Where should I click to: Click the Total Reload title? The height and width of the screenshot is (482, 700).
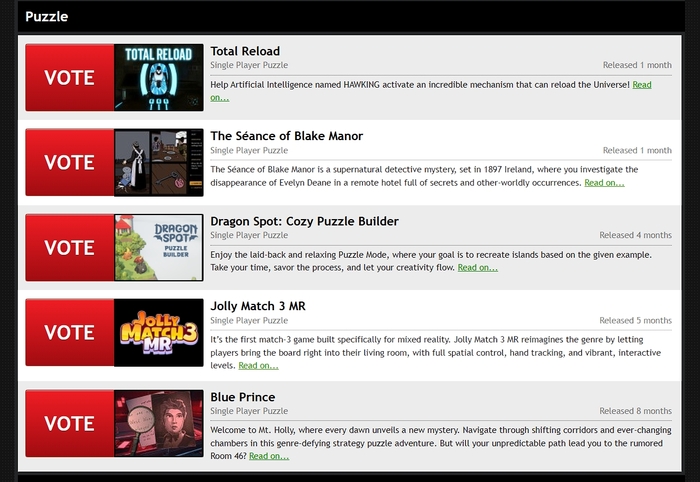click(245, 51)
